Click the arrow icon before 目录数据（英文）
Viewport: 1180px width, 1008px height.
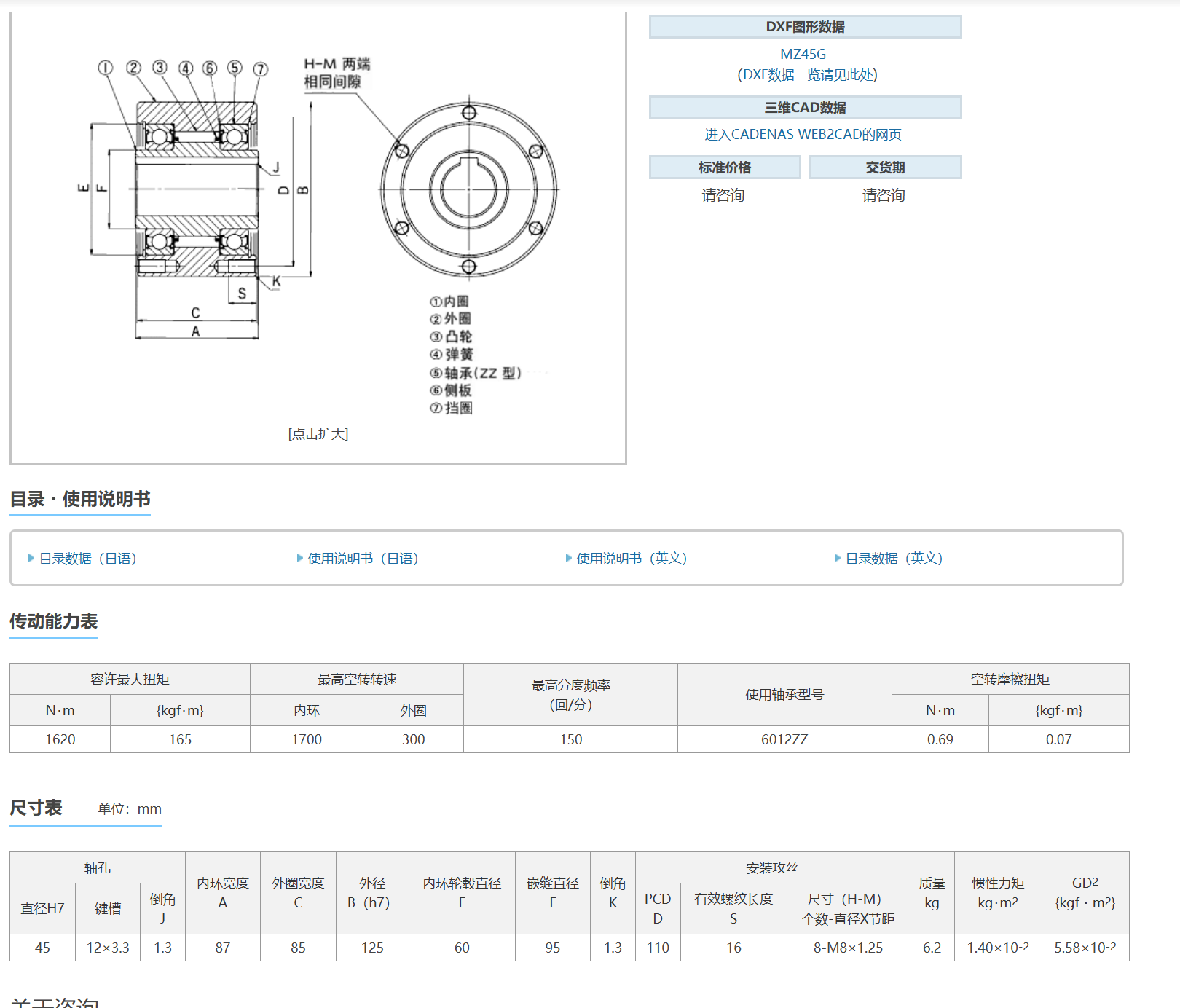pos(838,559)
